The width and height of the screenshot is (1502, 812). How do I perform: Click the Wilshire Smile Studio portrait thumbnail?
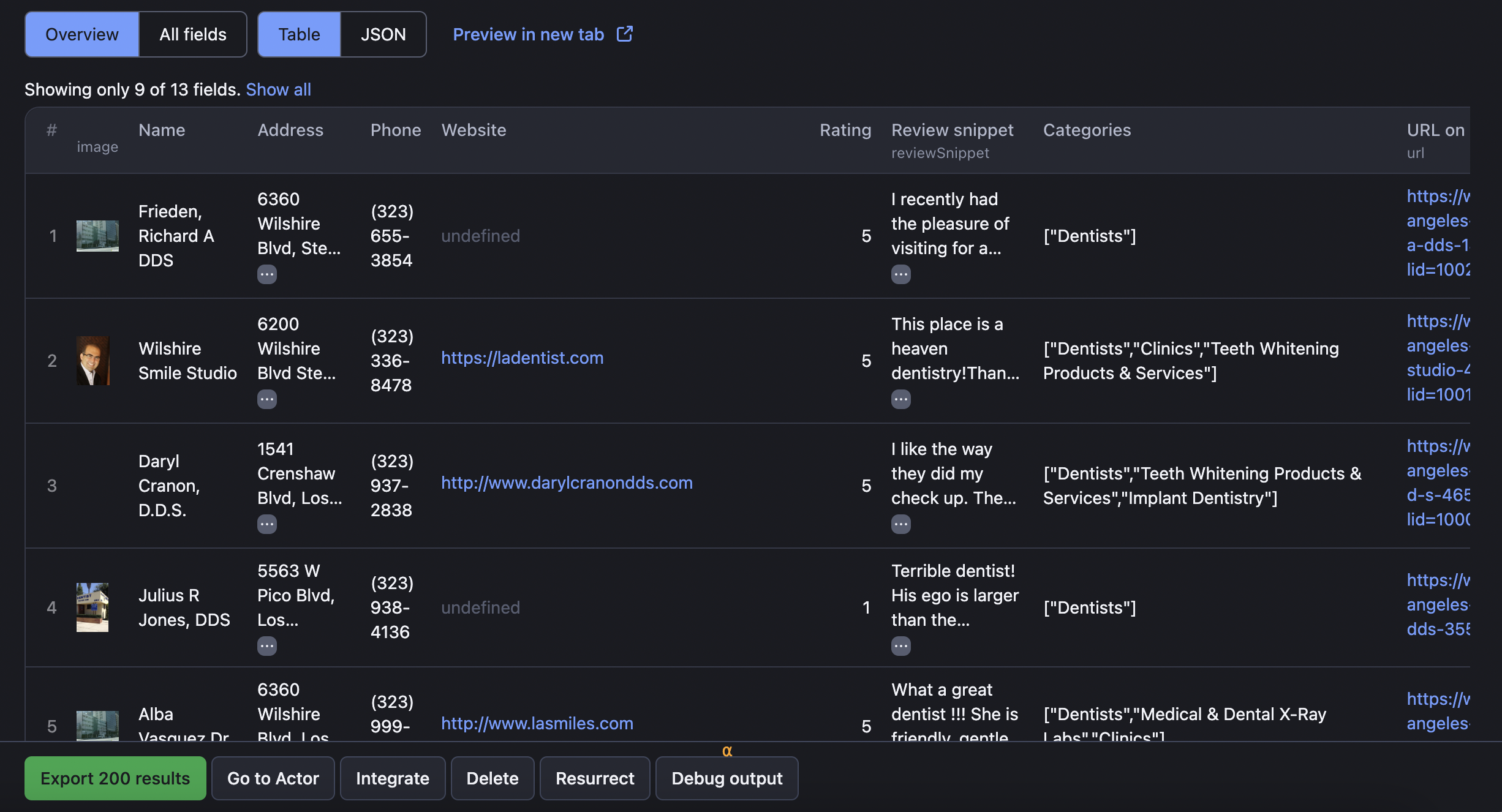(93, 360)
